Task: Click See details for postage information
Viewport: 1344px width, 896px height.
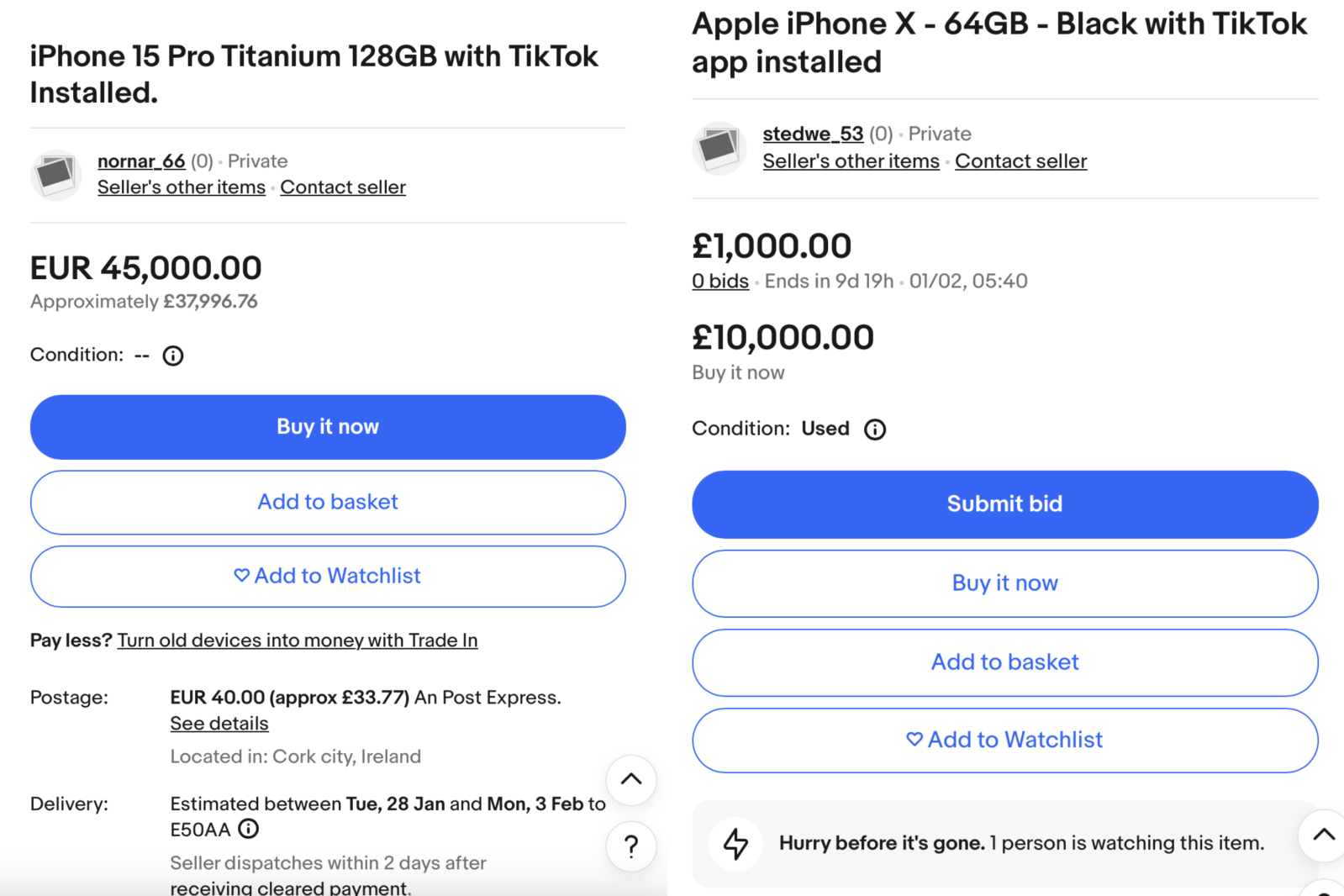Action: (x=219, y=723)
